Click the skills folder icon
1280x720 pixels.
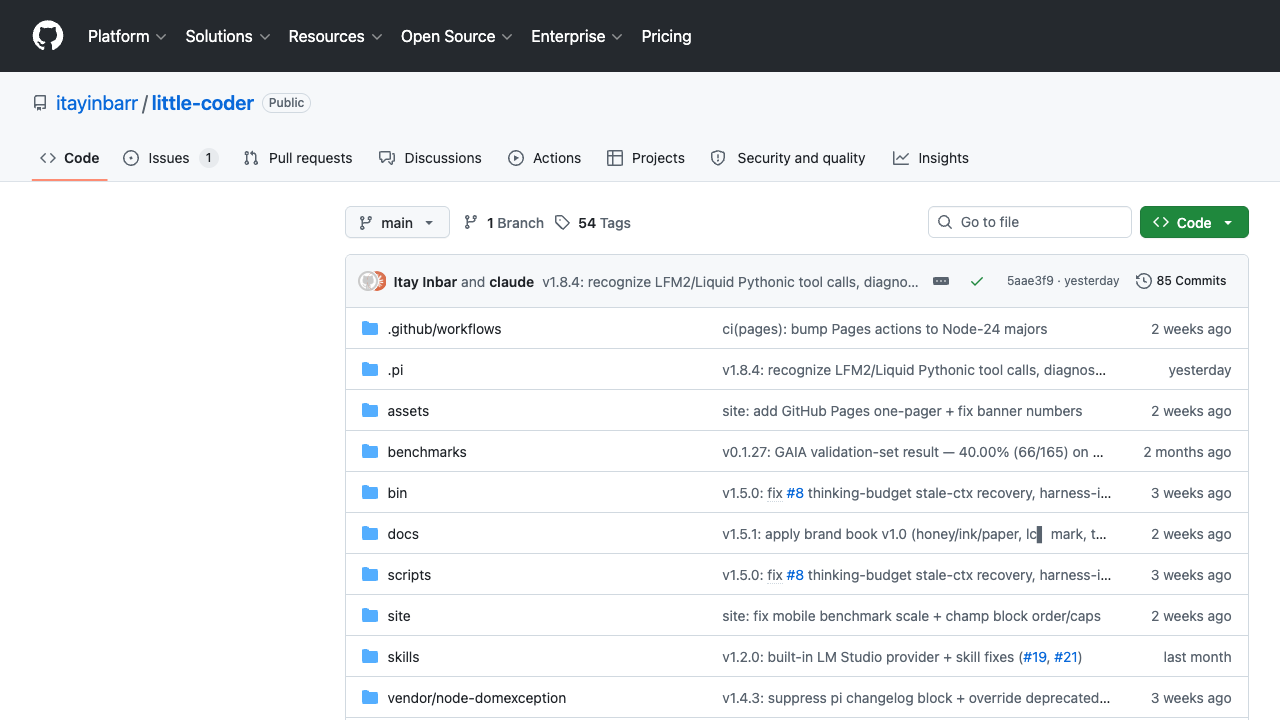370,657
